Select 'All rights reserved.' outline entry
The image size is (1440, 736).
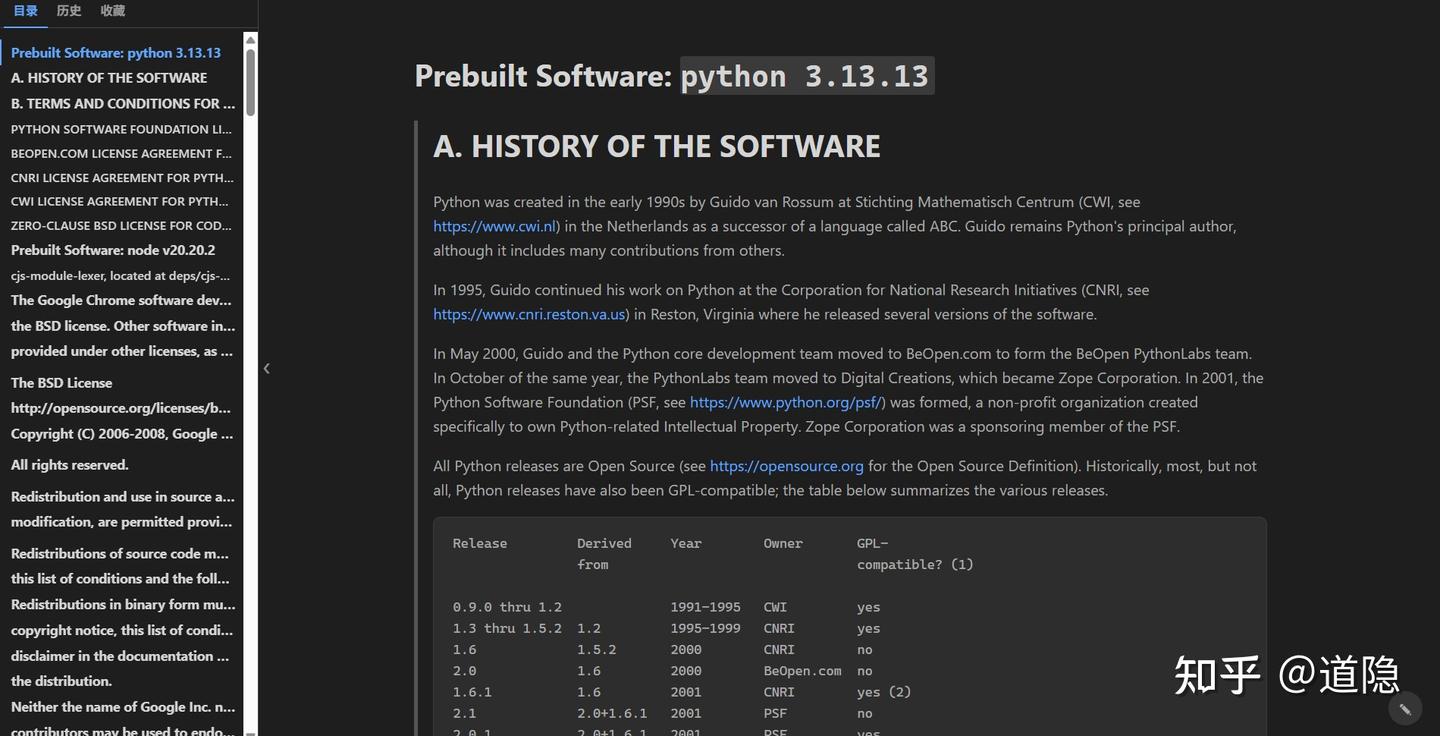point(70,465)
